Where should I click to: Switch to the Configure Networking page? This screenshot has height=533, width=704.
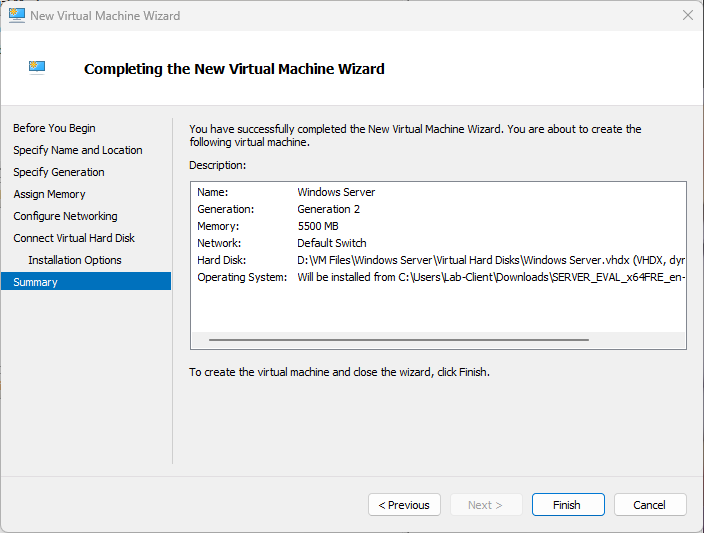point(65,216)
